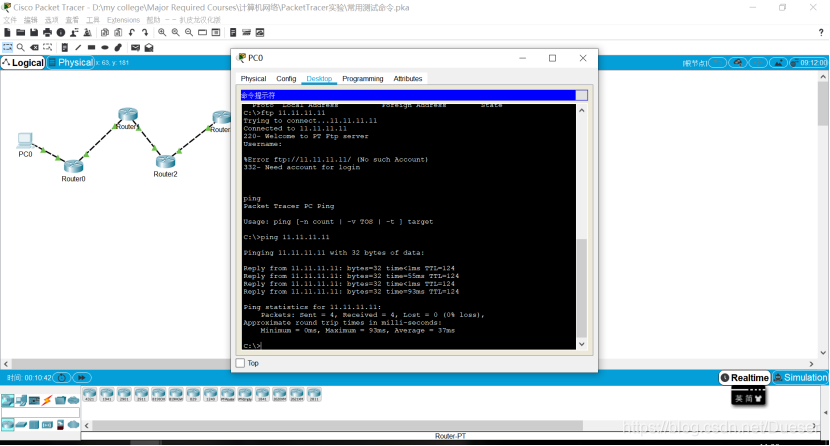This screenshot has width=830, height=446.
Task: Click the Undo arrow in main toolbar
Action: tap(132, 33)
